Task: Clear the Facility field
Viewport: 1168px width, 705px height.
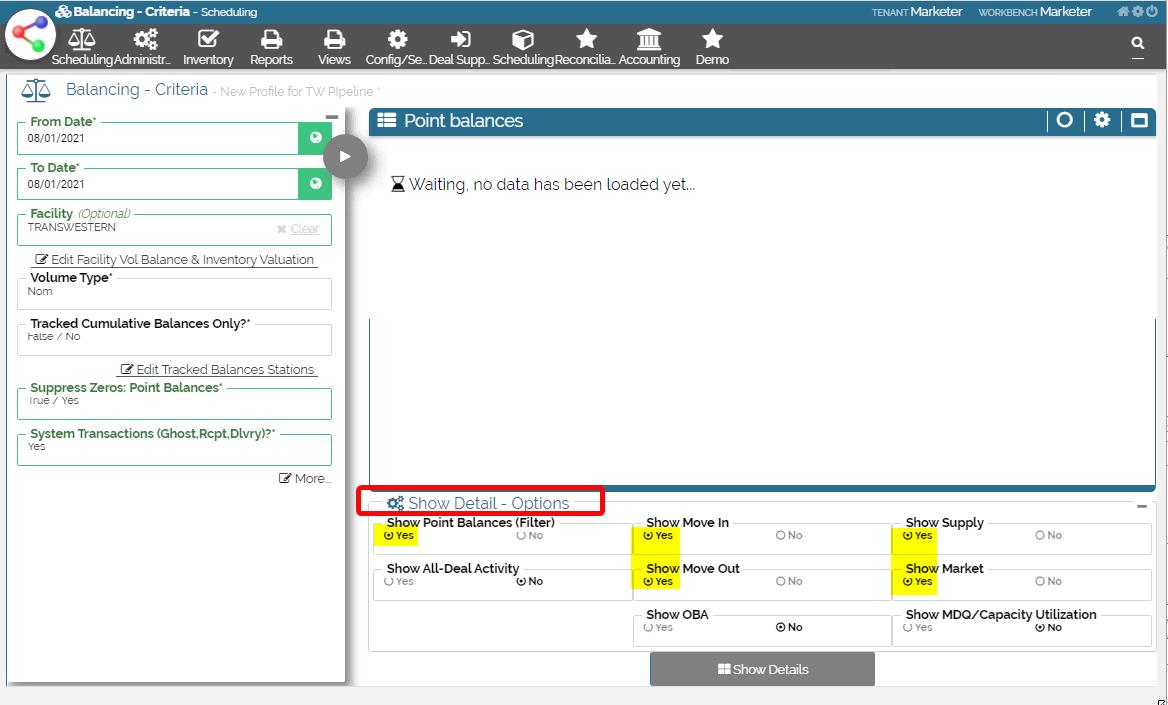Action: click(298, 229)
